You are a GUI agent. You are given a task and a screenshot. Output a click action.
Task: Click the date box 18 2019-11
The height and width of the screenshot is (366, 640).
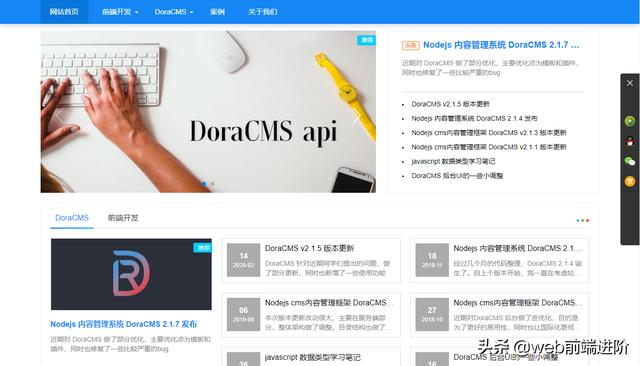(432, 260)
